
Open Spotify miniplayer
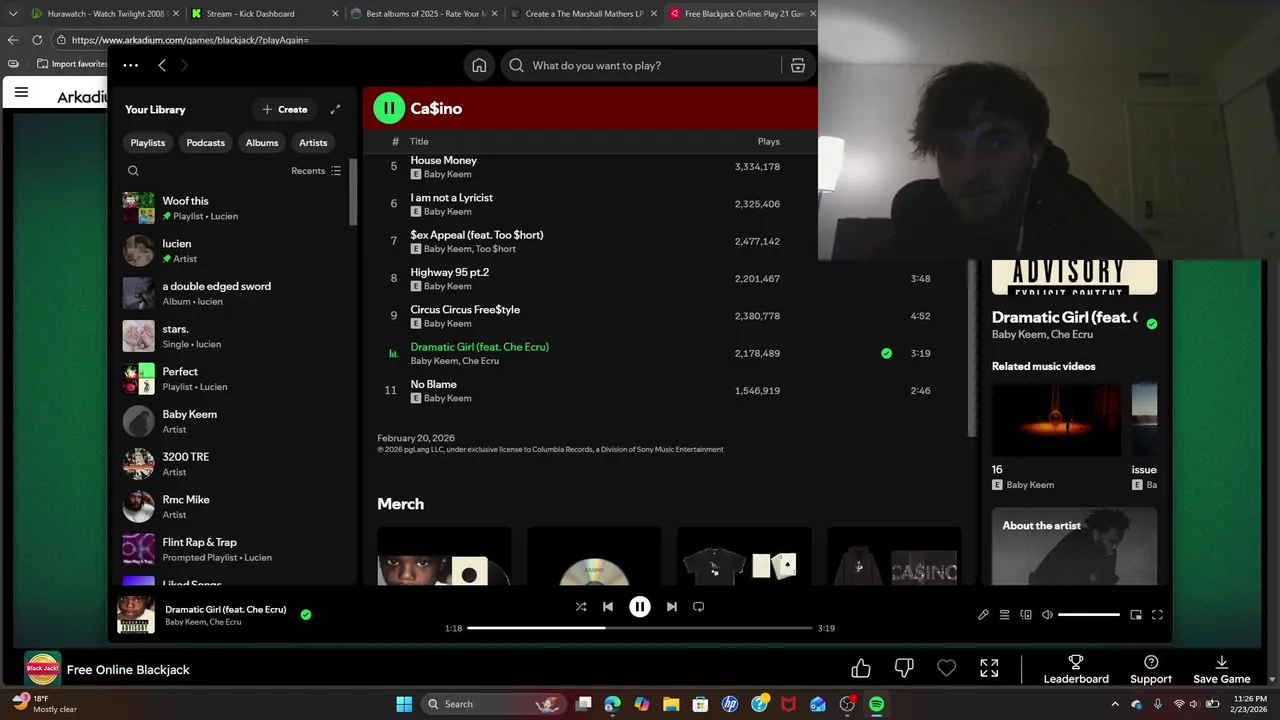click(1136, 615)
